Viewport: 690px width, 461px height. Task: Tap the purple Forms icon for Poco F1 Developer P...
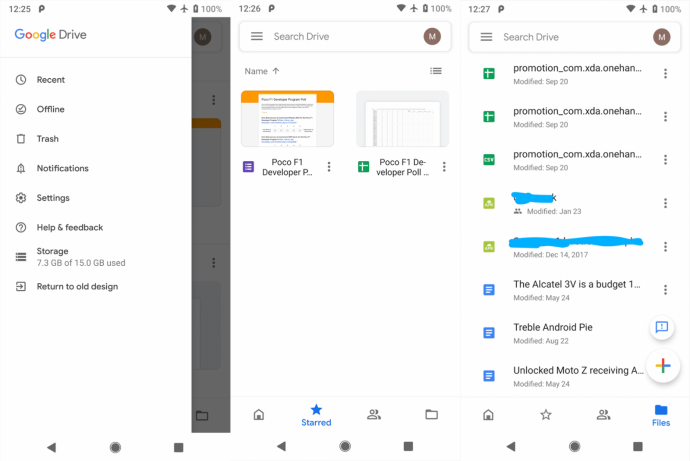coord(248,167)
